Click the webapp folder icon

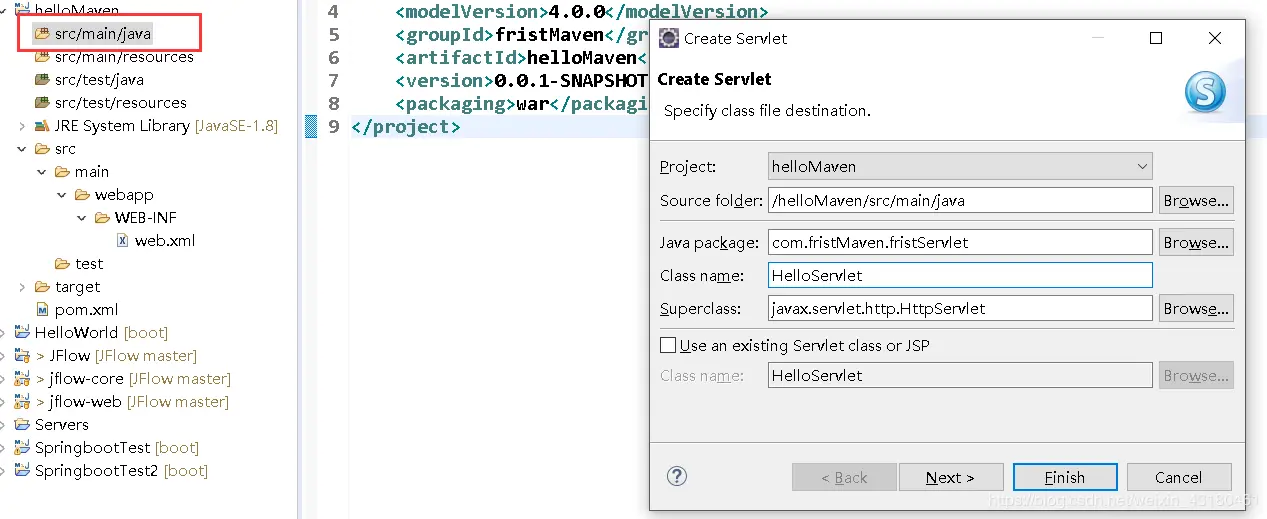pos(82,195)
